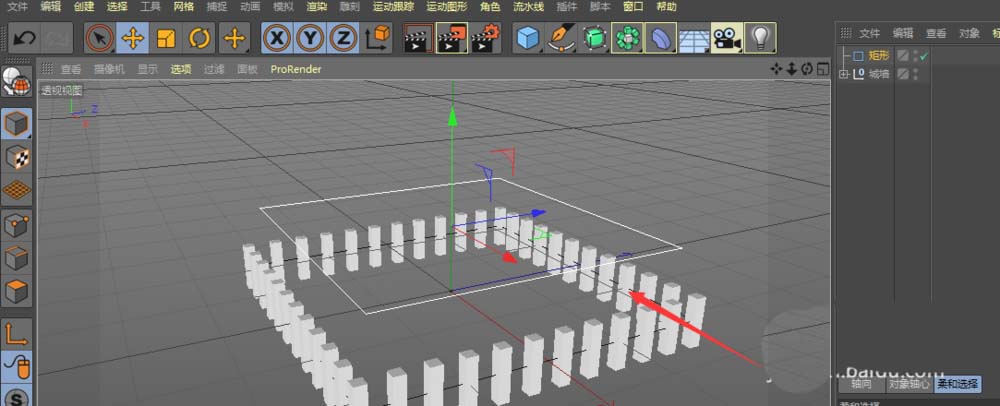This screenshot has height=406, width=1000.
Task: Click the orange Workplane grid icon
Action: [17, 189]
